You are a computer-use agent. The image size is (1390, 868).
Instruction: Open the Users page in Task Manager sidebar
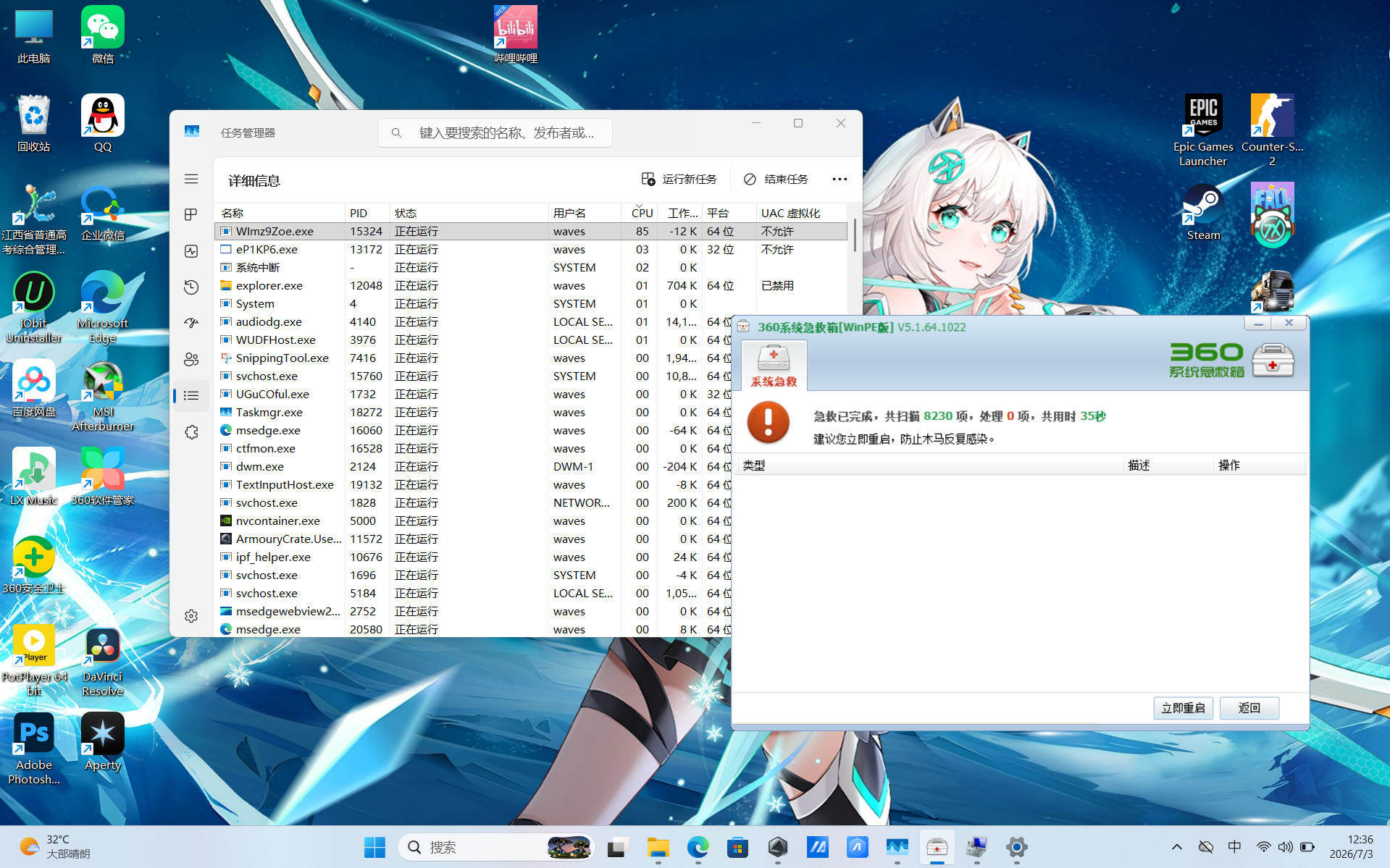(x=191, y=359)
